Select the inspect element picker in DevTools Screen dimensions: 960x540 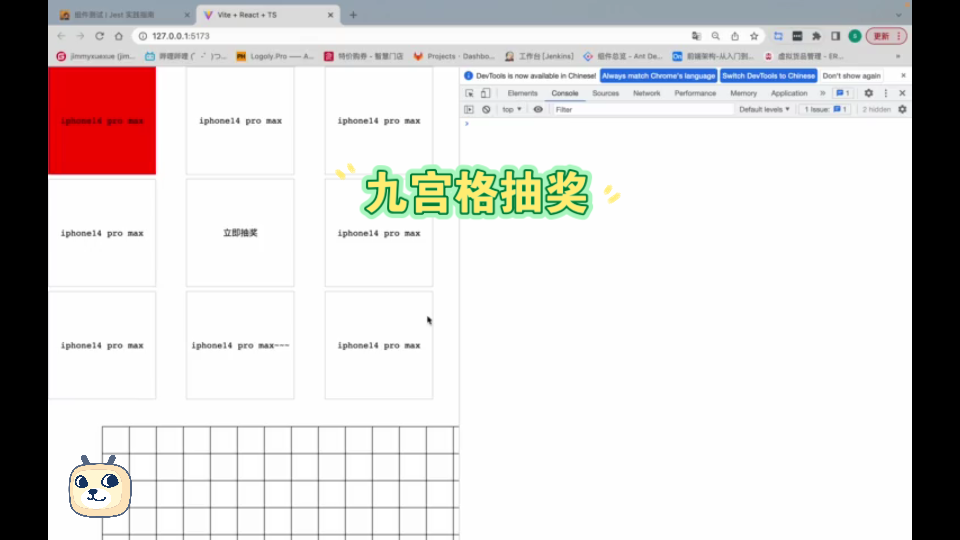470,93
